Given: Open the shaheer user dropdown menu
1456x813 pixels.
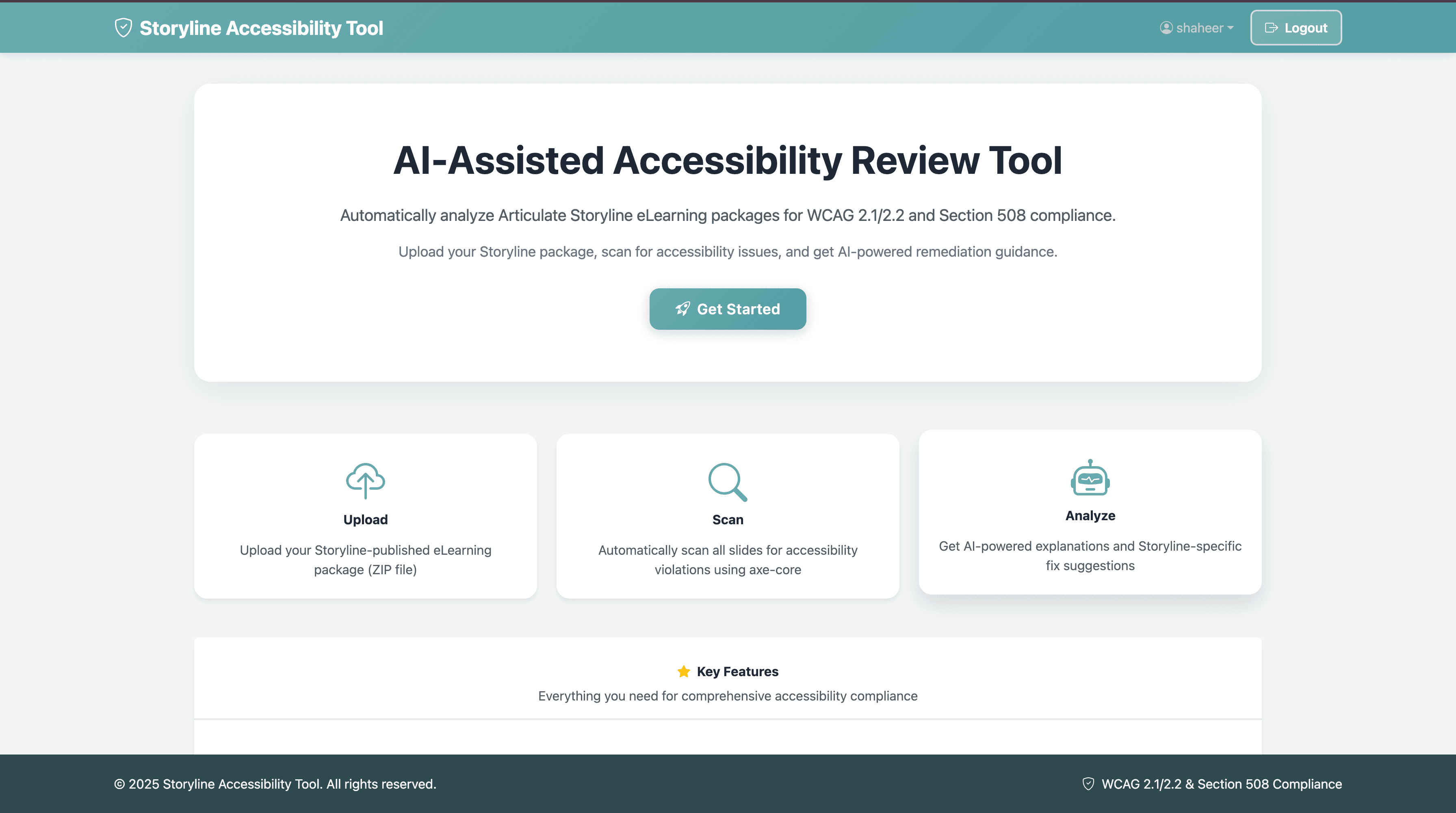Looking at the screenshot, I should point(1198,28).
